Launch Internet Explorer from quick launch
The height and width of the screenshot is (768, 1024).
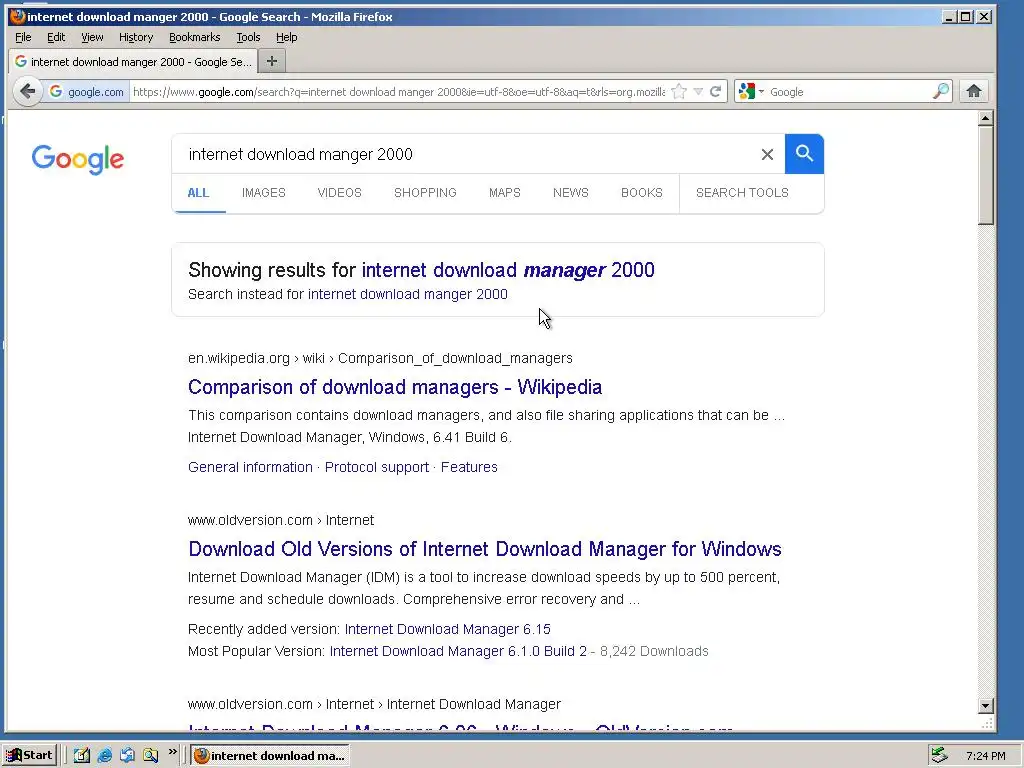[x=104, y=755]
